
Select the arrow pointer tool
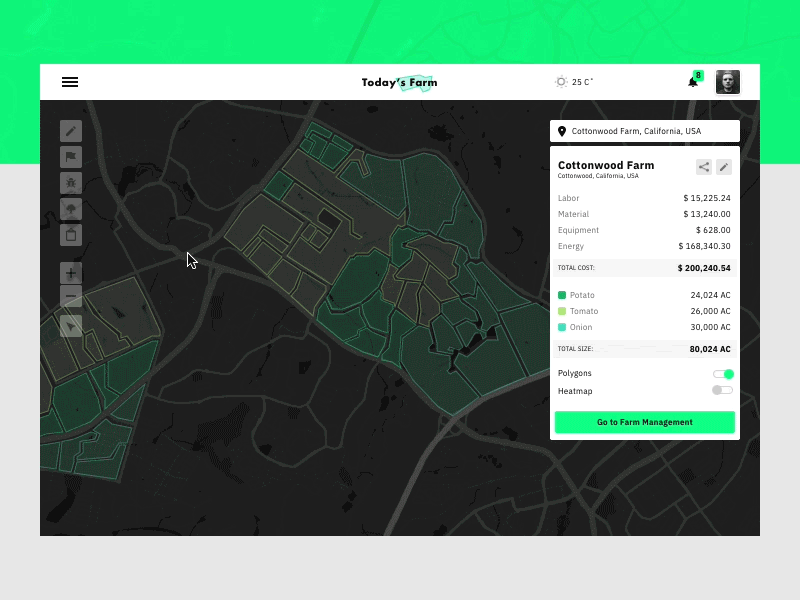click(70, 326)
